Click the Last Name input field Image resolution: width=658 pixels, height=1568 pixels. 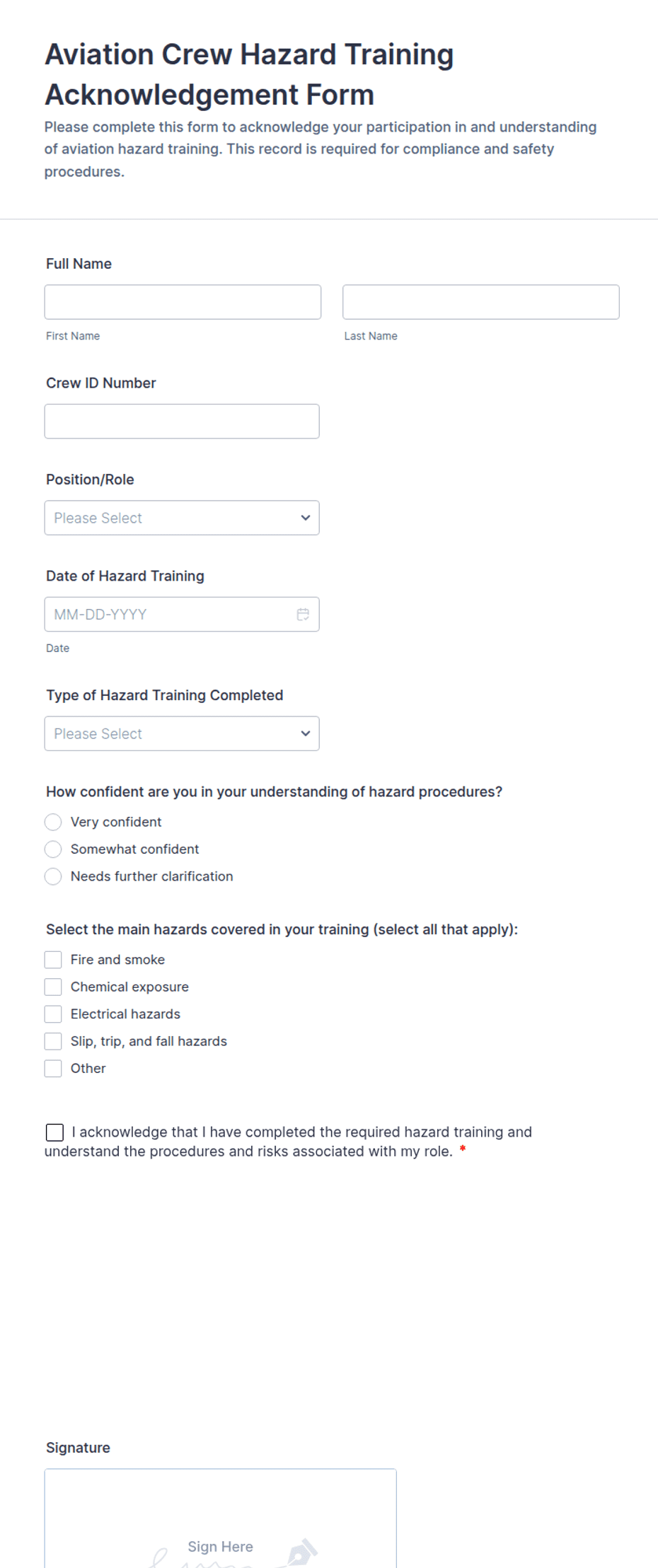coord(481,301)
